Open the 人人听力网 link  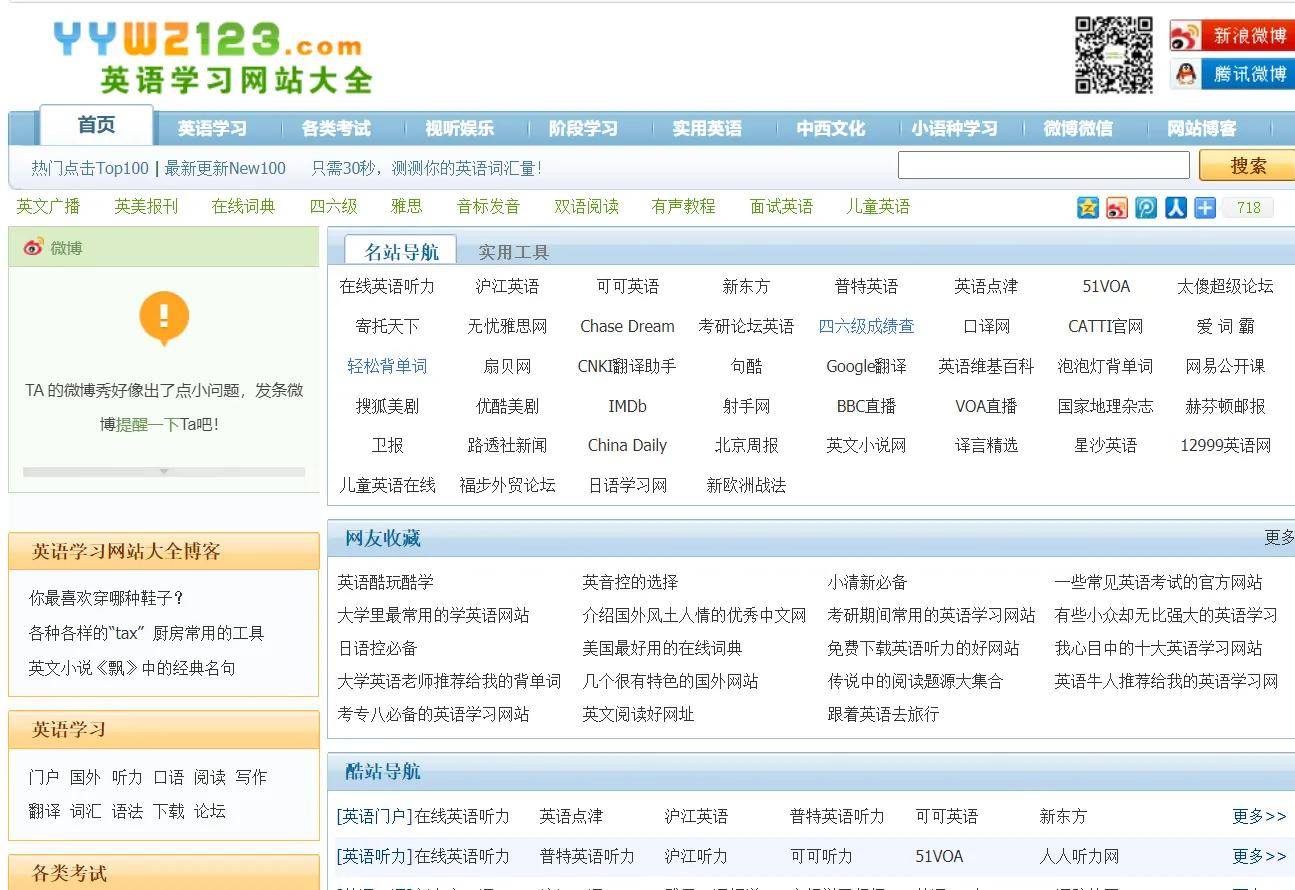click(1079, 856)
